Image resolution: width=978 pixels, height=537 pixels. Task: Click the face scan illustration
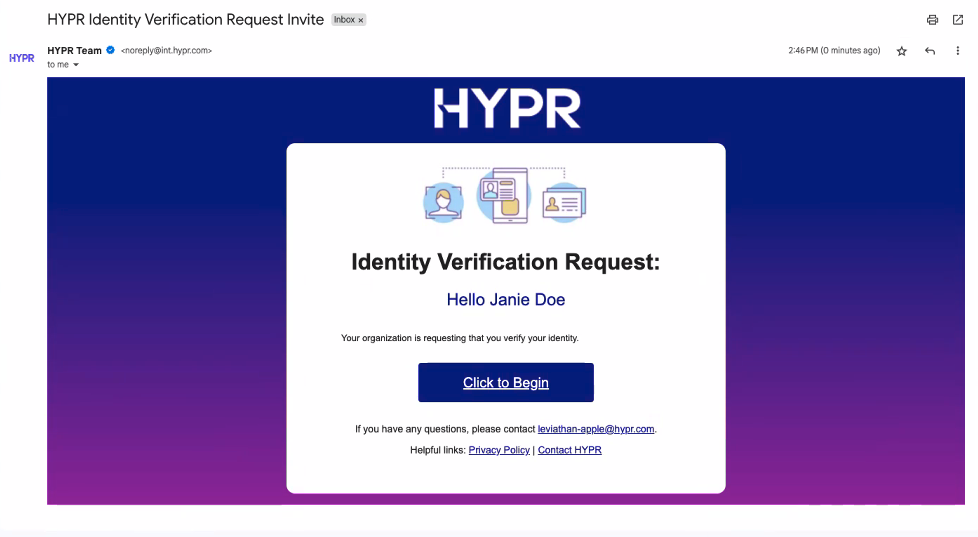click(x=443, y=202)
